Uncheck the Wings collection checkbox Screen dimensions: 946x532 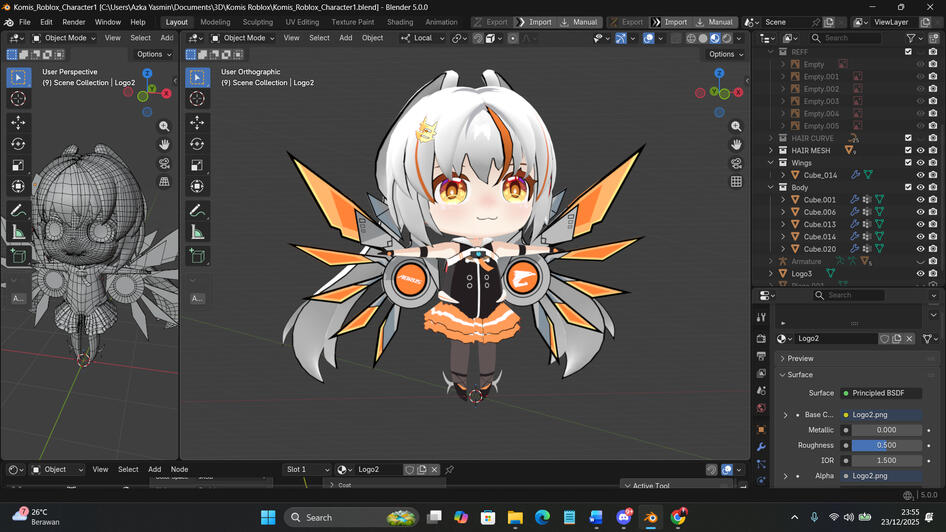908,163
